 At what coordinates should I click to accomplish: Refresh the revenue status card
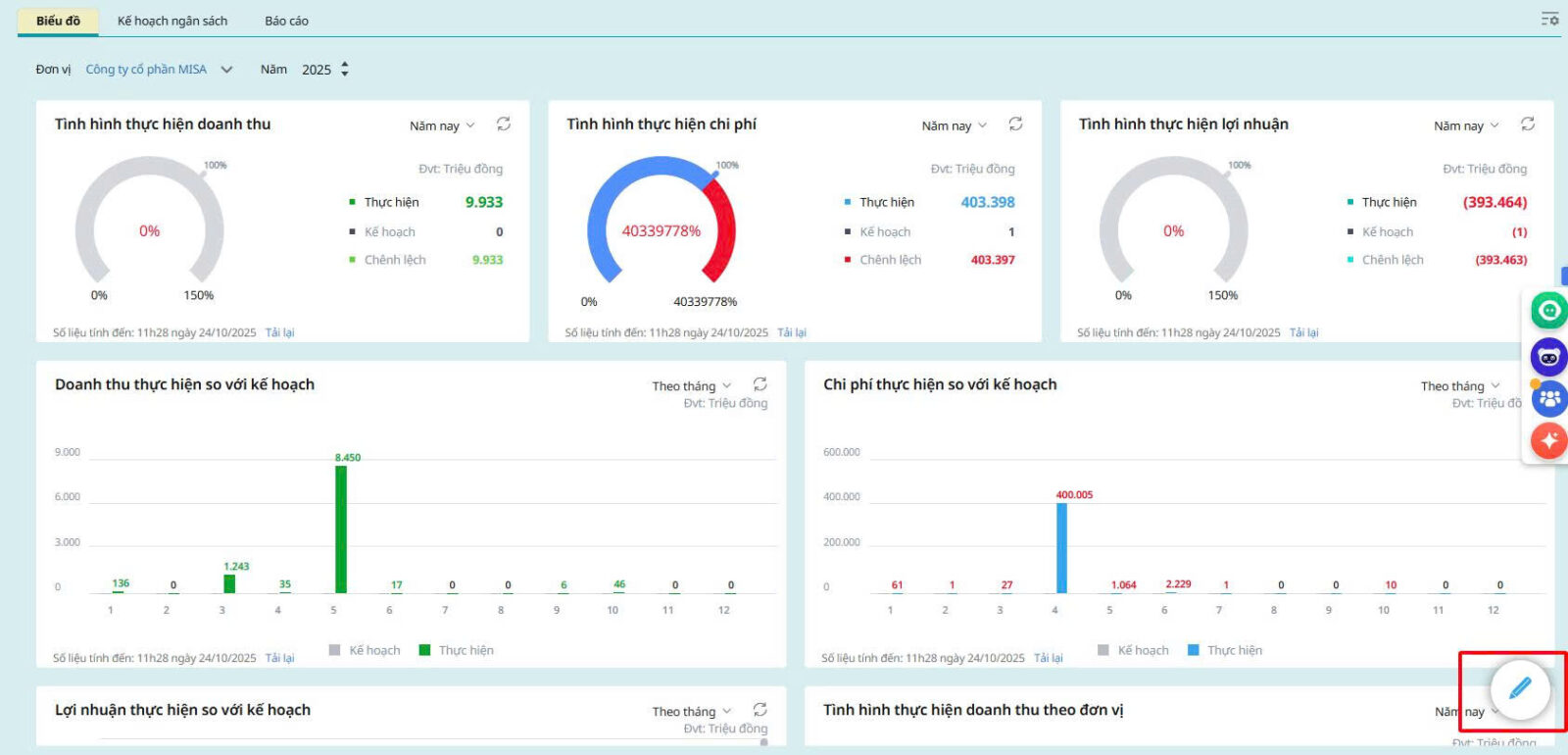pos(504,125)
